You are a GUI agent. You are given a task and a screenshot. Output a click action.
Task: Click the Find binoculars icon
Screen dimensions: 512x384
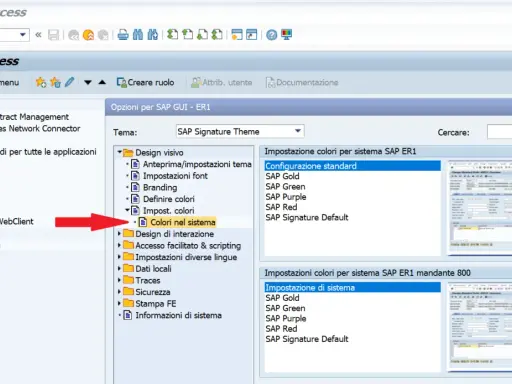(x=138, y=35)
